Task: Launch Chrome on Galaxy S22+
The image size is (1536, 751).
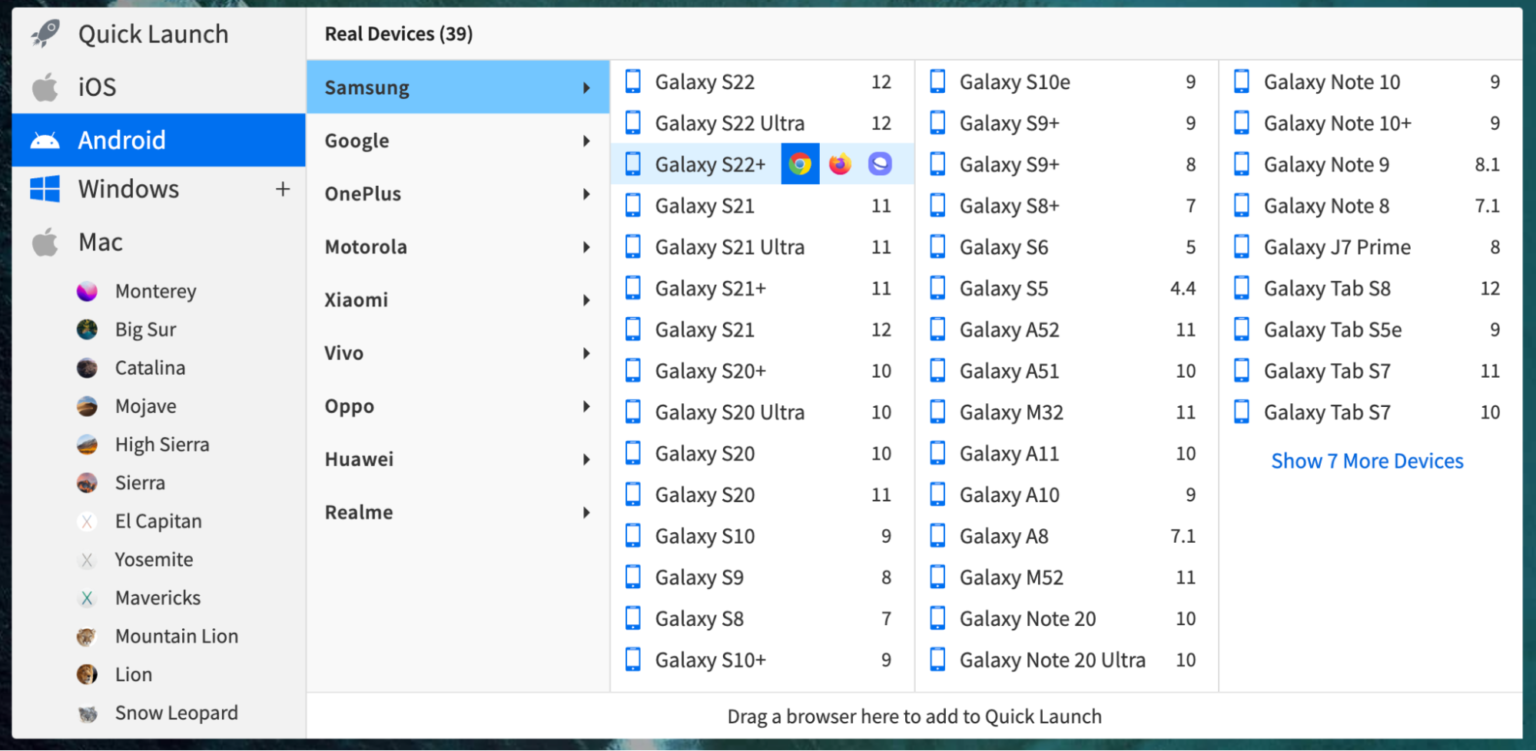Action: (799, 163)
